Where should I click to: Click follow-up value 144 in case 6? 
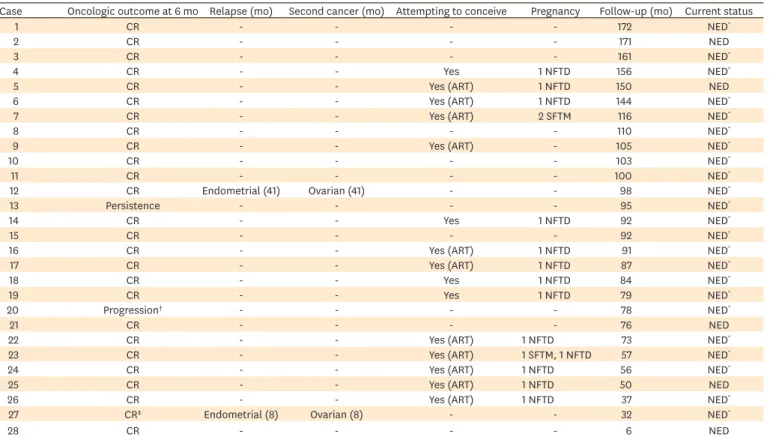pos(624,101)
